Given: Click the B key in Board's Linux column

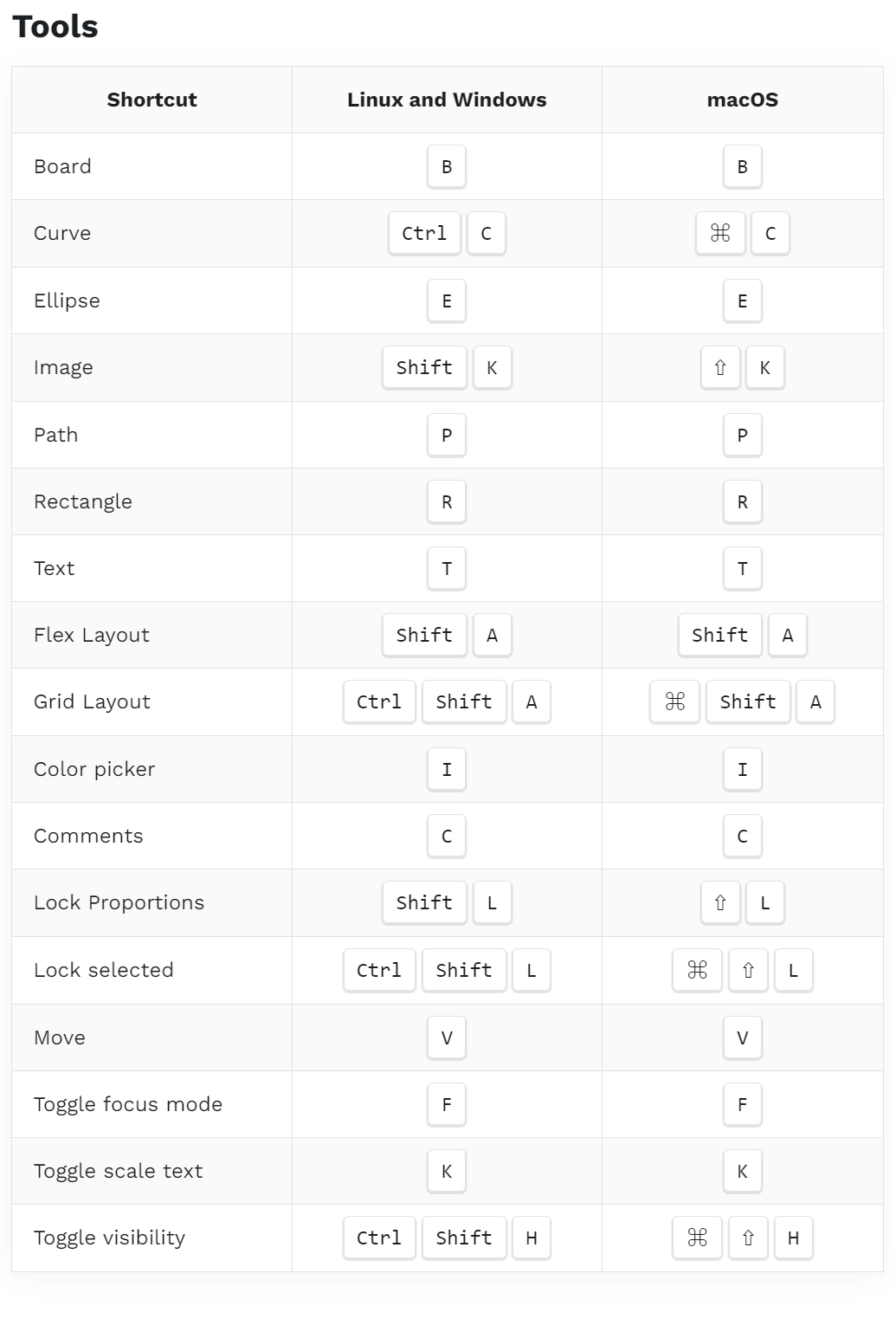Looking at the screenshot, I should point(447,166).
